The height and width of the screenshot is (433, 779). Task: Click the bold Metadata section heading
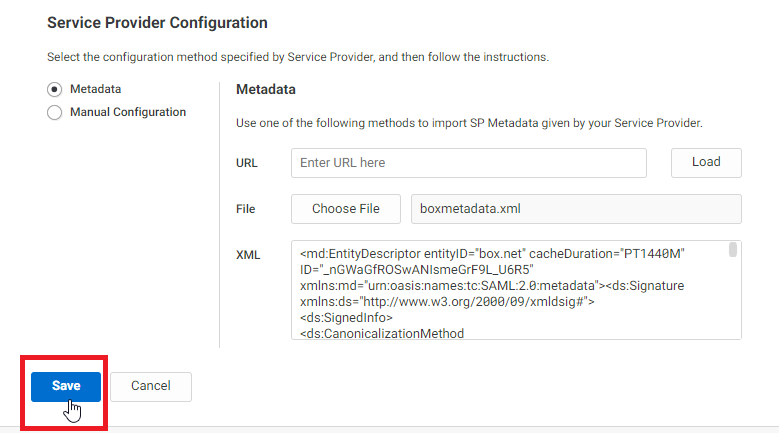pos(266,89)
